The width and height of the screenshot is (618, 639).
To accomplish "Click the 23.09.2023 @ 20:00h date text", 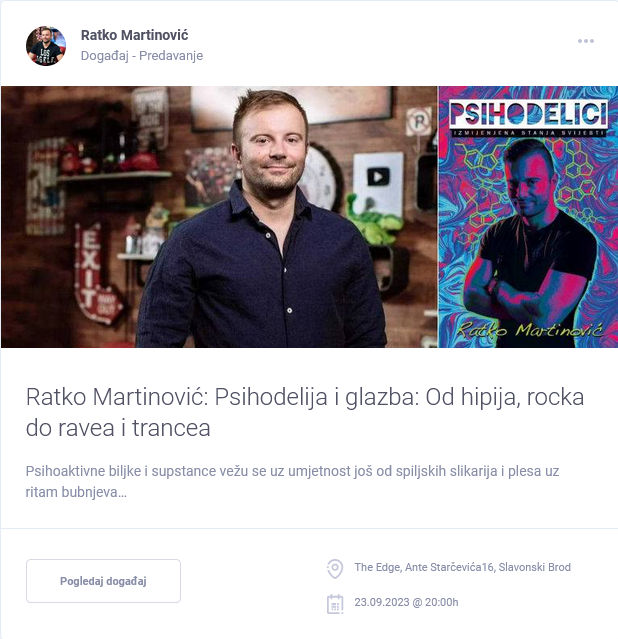I will (406, 602).
